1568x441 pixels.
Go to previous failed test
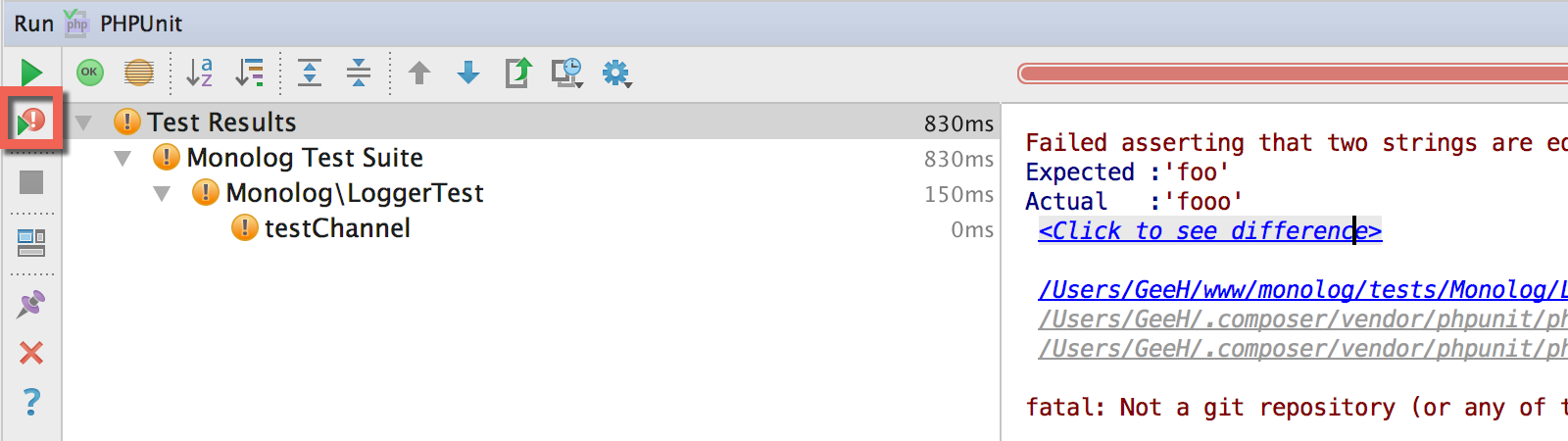click(x=419, y=73)
